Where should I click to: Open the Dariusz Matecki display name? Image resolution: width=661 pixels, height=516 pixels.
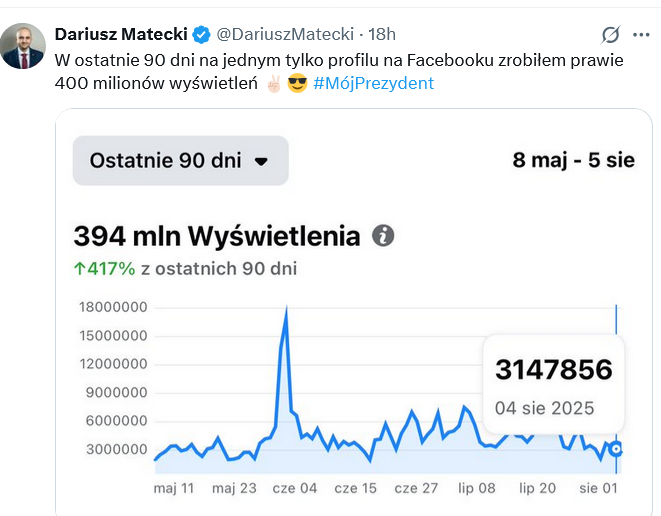[121, 35]
